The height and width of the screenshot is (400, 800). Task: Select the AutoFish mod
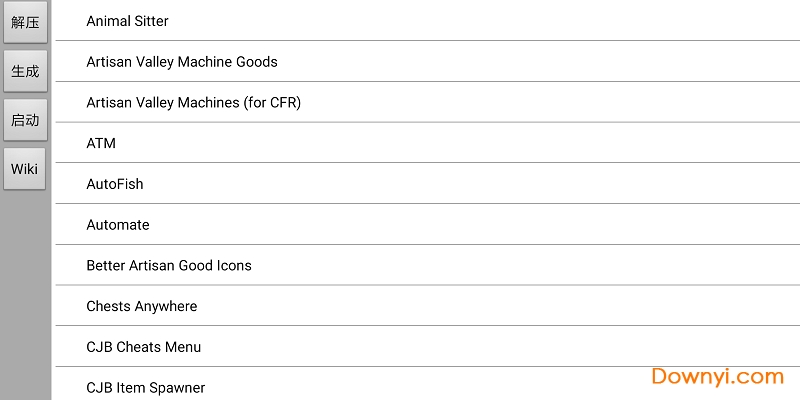tap(115, 184)
